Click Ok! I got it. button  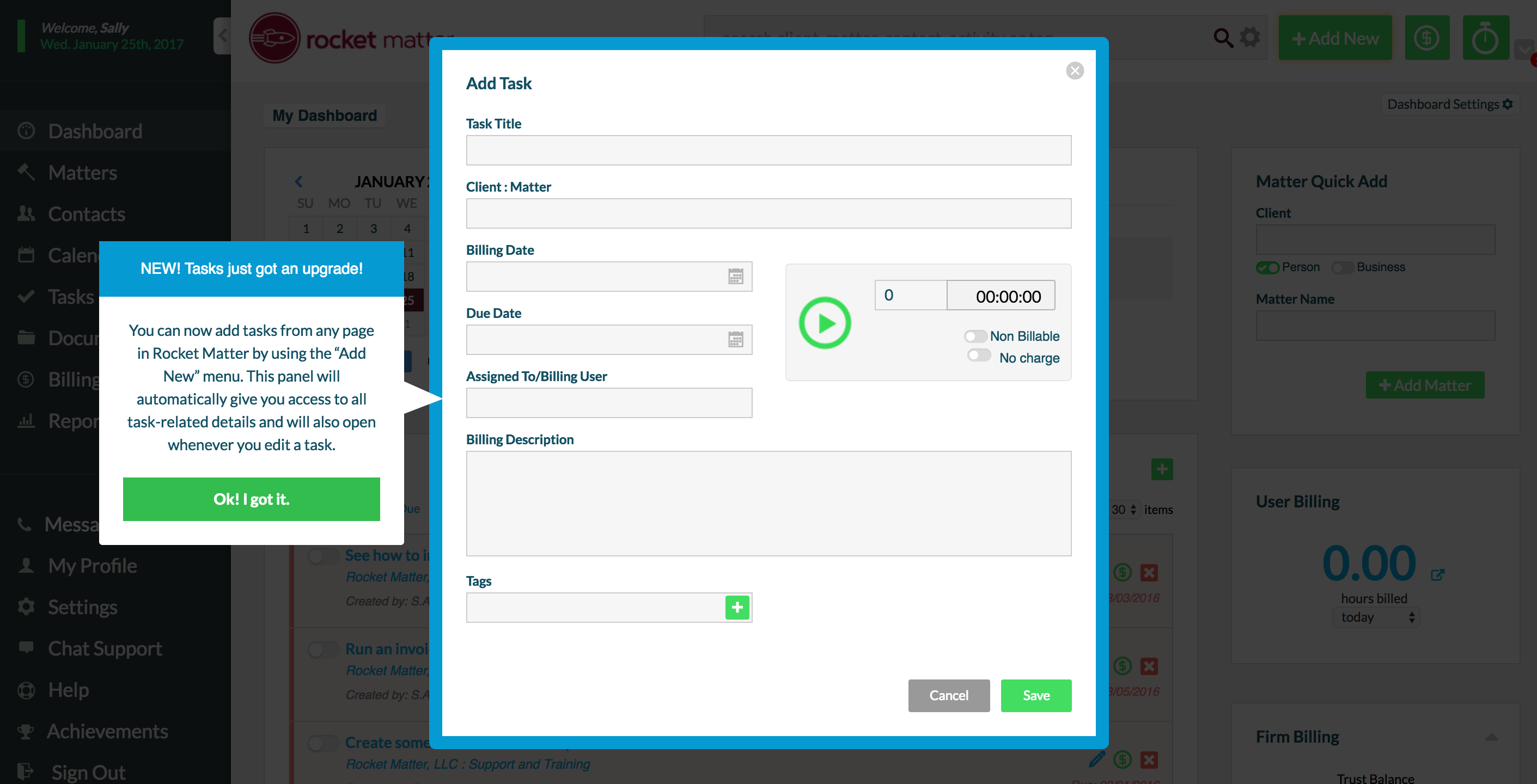tap(252, 498)
